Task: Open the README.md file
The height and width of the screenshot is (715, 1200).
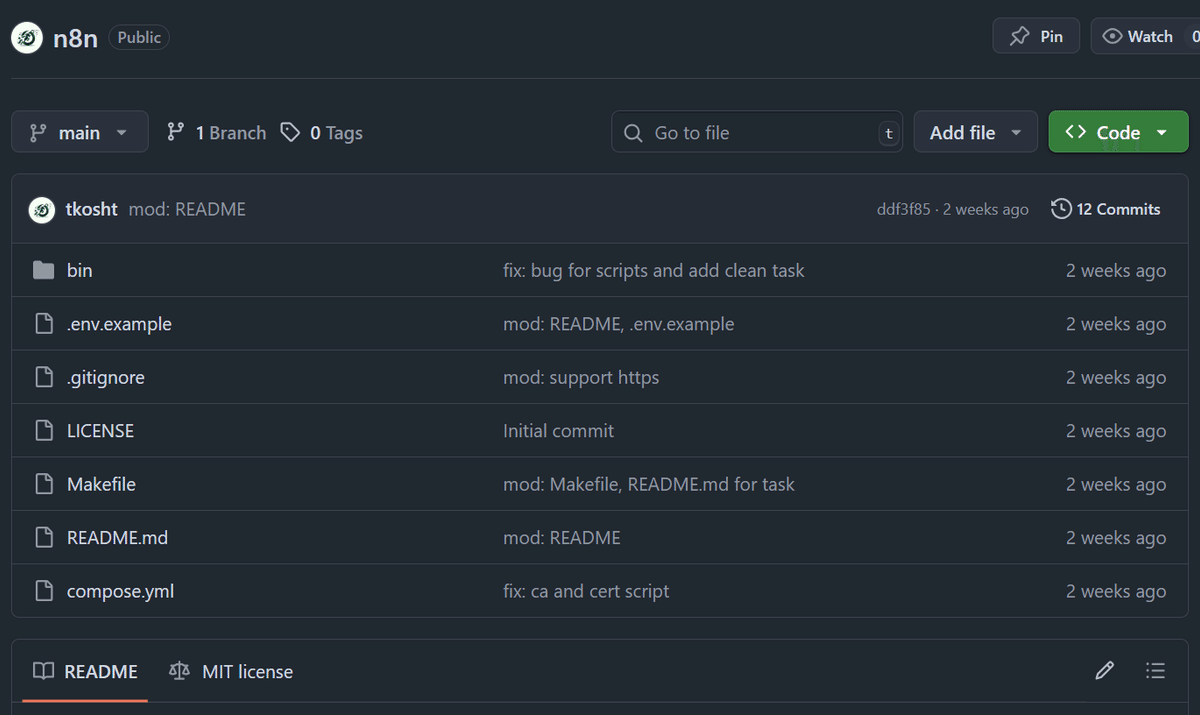Action: point(117,538)
